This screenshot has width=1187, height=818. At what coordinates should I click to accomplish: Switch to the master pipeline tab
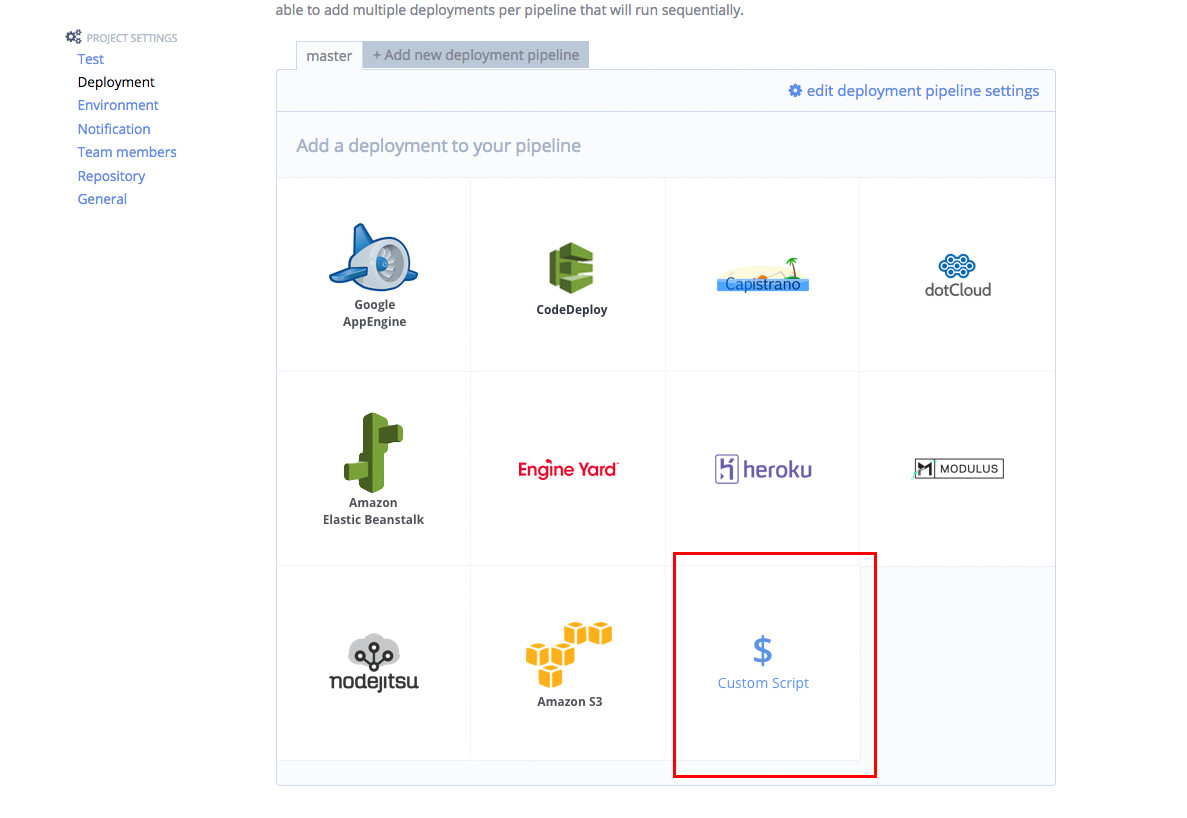click(x=329, y=56)
